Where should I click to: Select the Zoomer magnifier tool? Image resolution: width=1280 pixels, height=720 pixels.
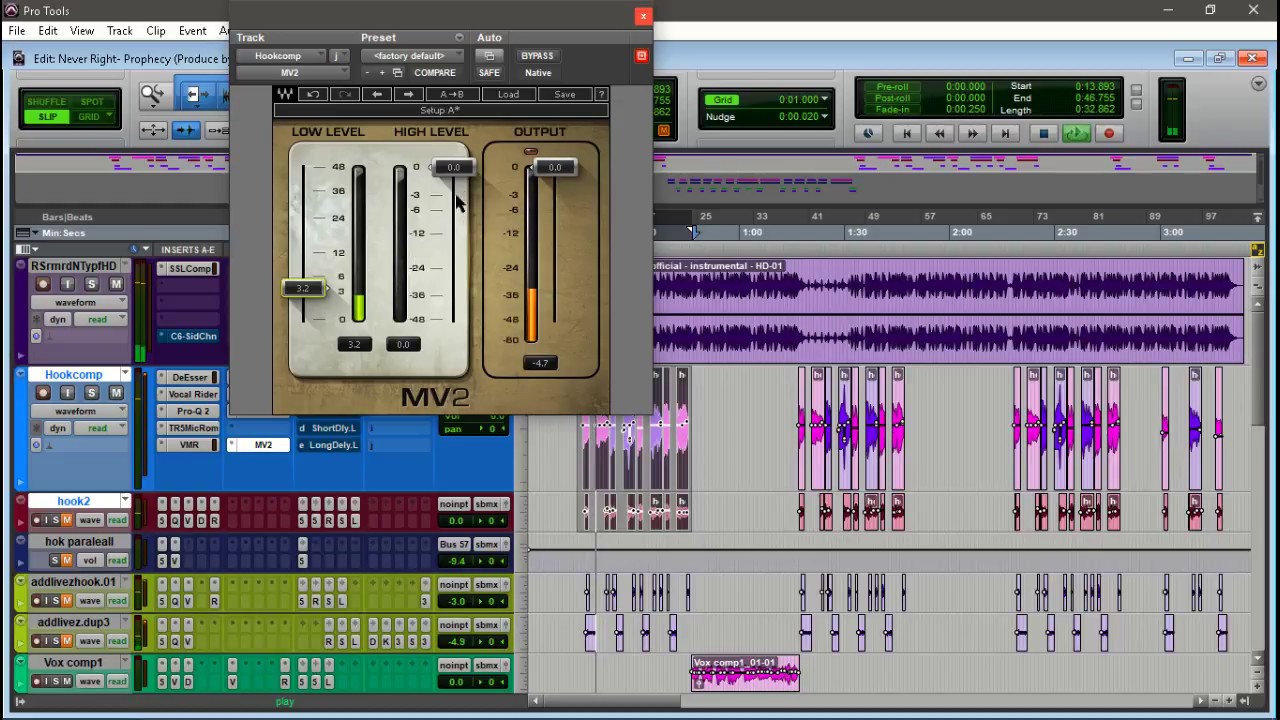click(x=152, y=96)
